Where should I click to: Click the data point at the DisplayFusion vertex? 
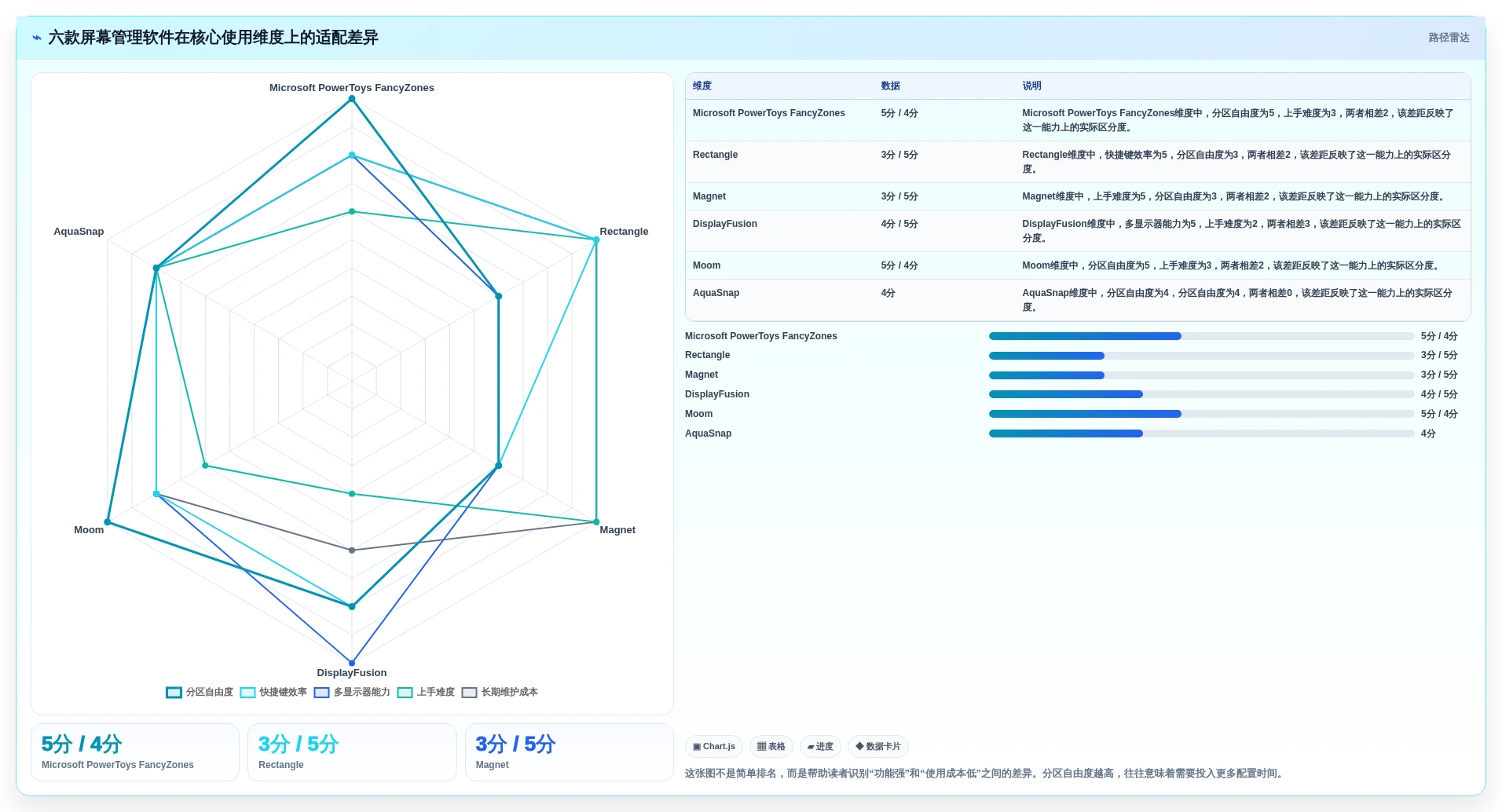click(x=352, y=663)
